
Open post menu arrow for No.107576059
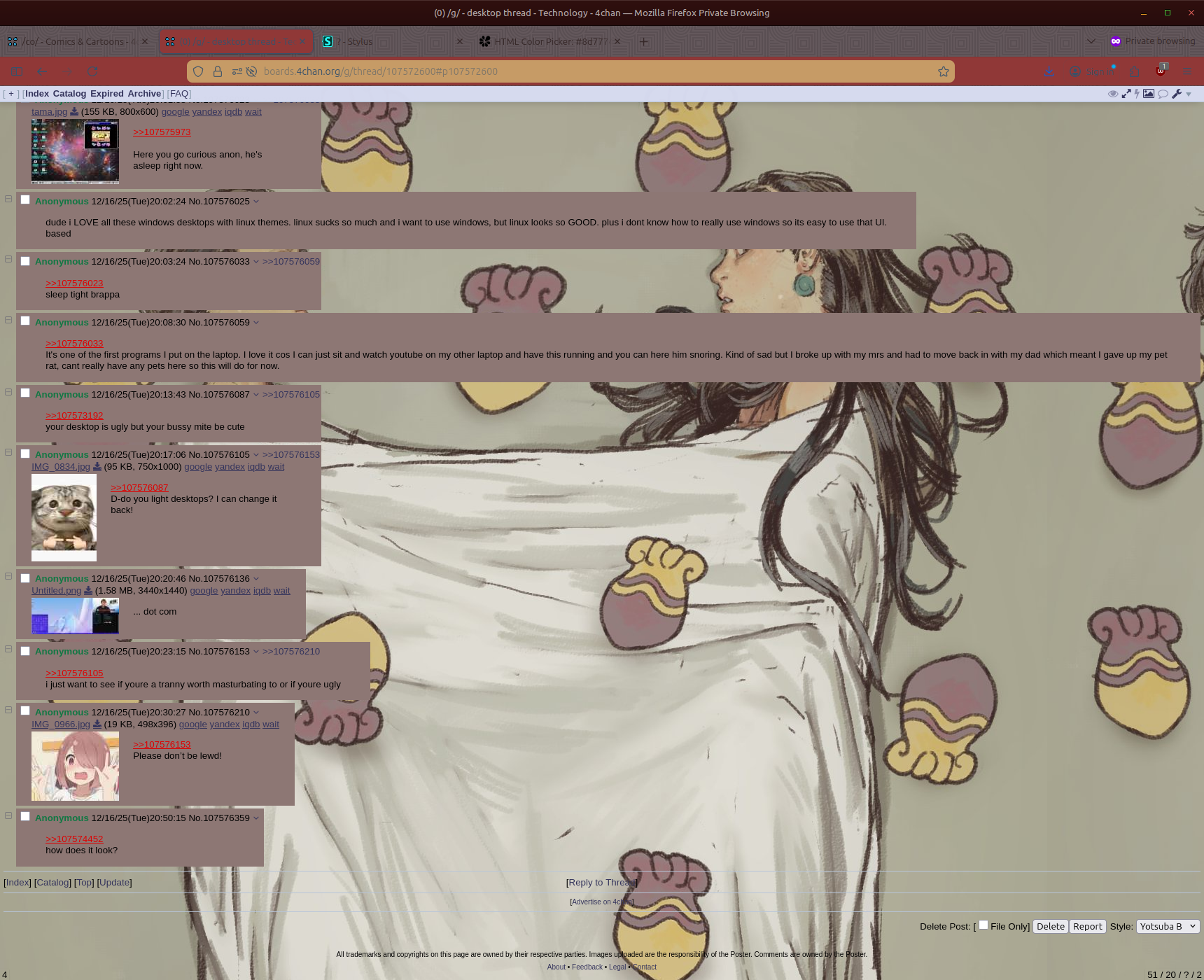click(256, 323)
